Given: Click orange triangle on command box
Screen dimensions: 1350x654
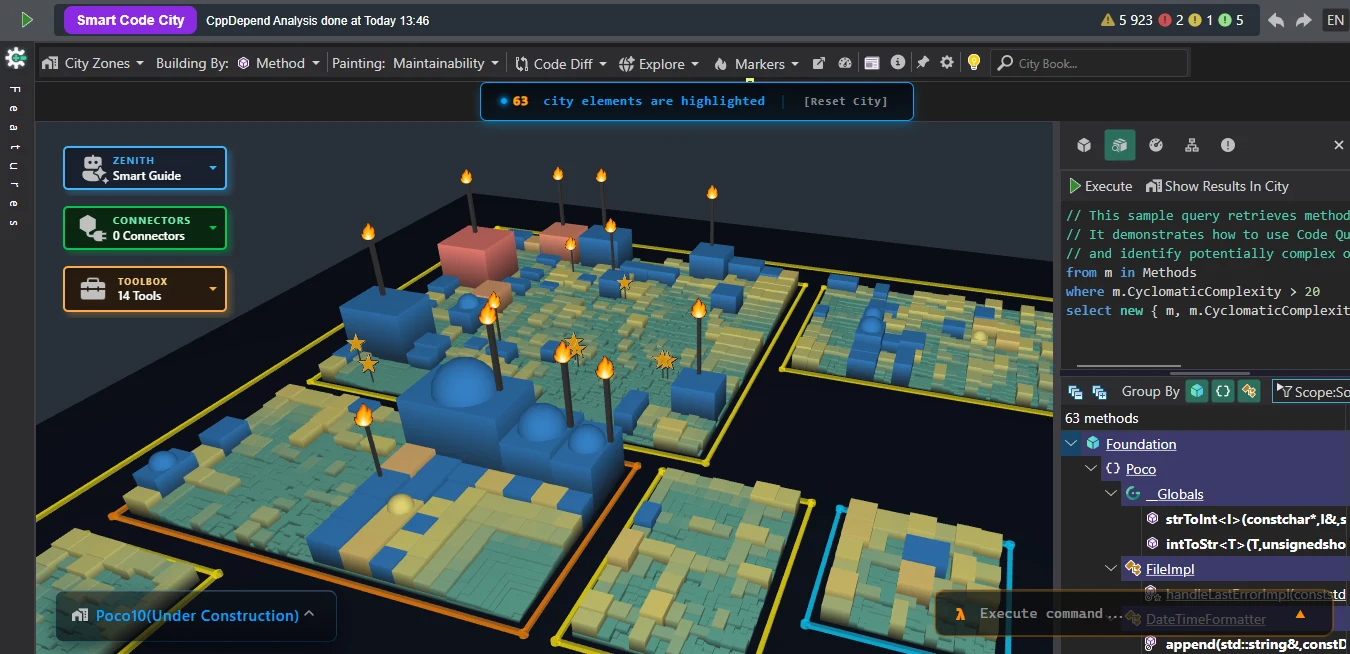Looking at the screenshot, I should tap(1300, 615).
